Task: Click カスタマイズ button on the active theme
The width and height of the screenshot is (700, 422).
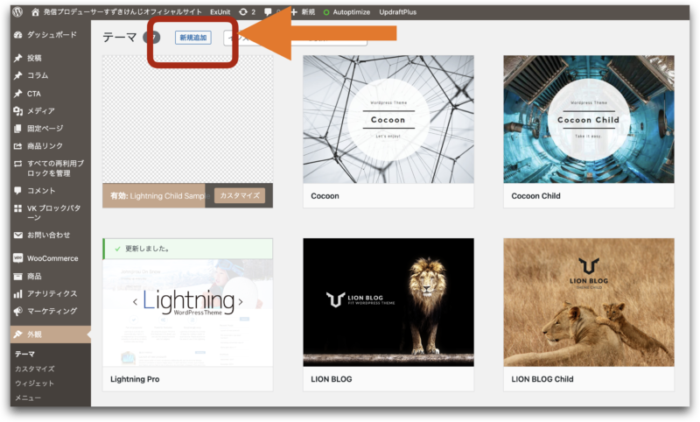Action: tap(240, 196)
